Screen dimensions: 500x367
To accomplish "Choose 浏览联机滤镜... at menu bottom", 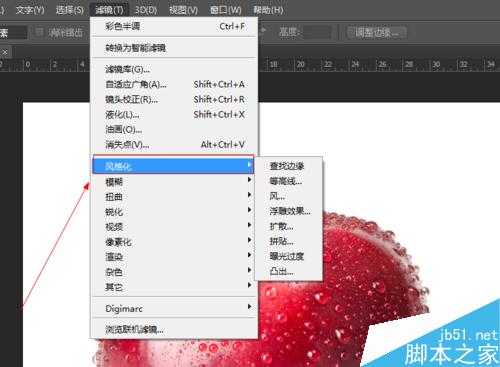I will 174,330.
